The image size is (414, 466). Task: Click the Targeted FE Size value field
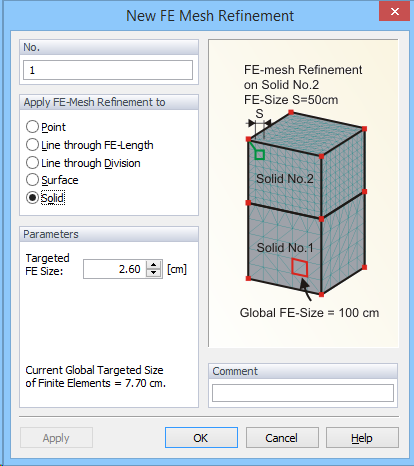114,269
